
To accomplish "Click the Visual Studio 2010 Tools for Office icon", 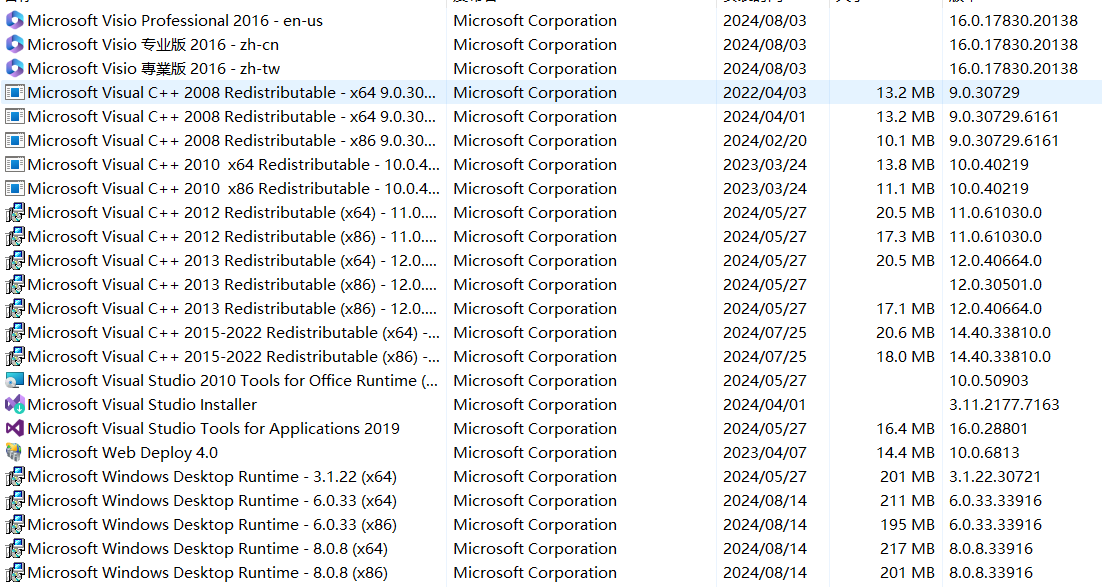I will [x=15, y=380].
